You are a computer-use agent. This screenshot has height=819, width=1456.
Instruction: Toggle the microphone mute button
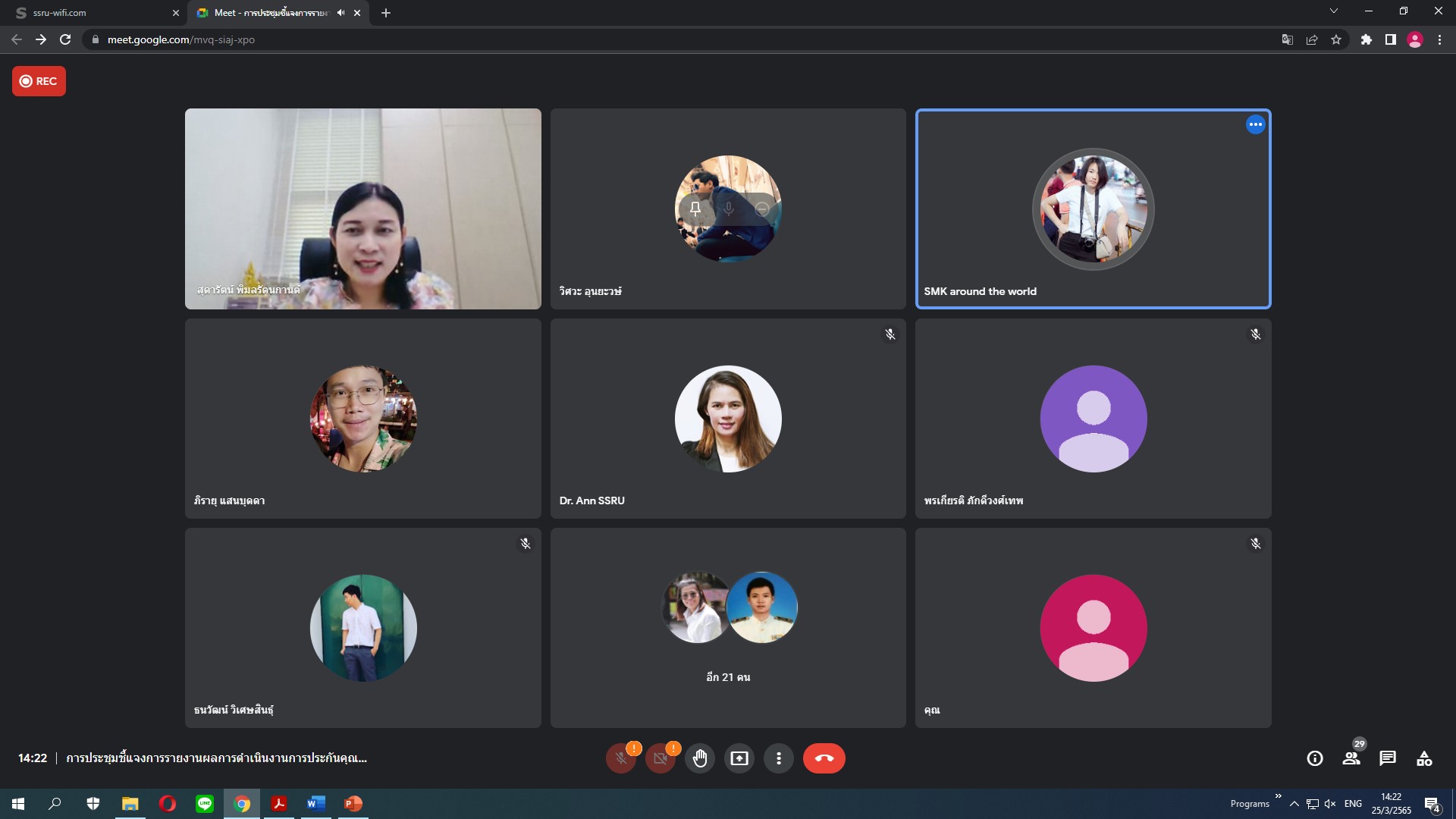(620, 758)
